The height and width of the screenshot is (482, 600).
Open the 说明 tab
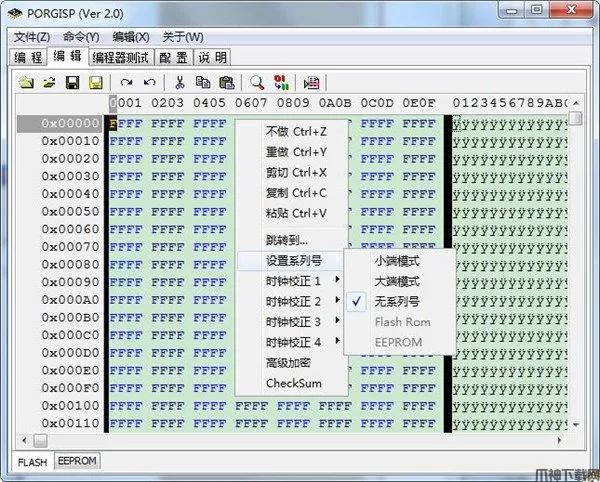pyautogui.click(x=212, y=57)
